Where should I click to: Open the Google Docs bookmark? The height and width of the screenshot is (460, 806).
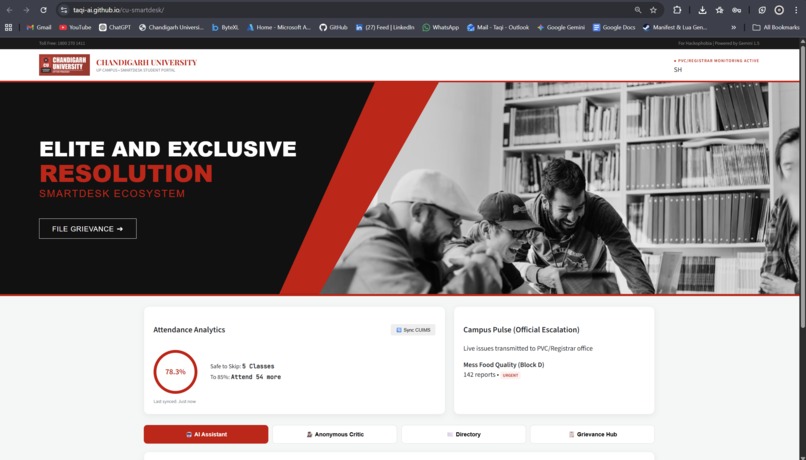(x=614, y=27)
